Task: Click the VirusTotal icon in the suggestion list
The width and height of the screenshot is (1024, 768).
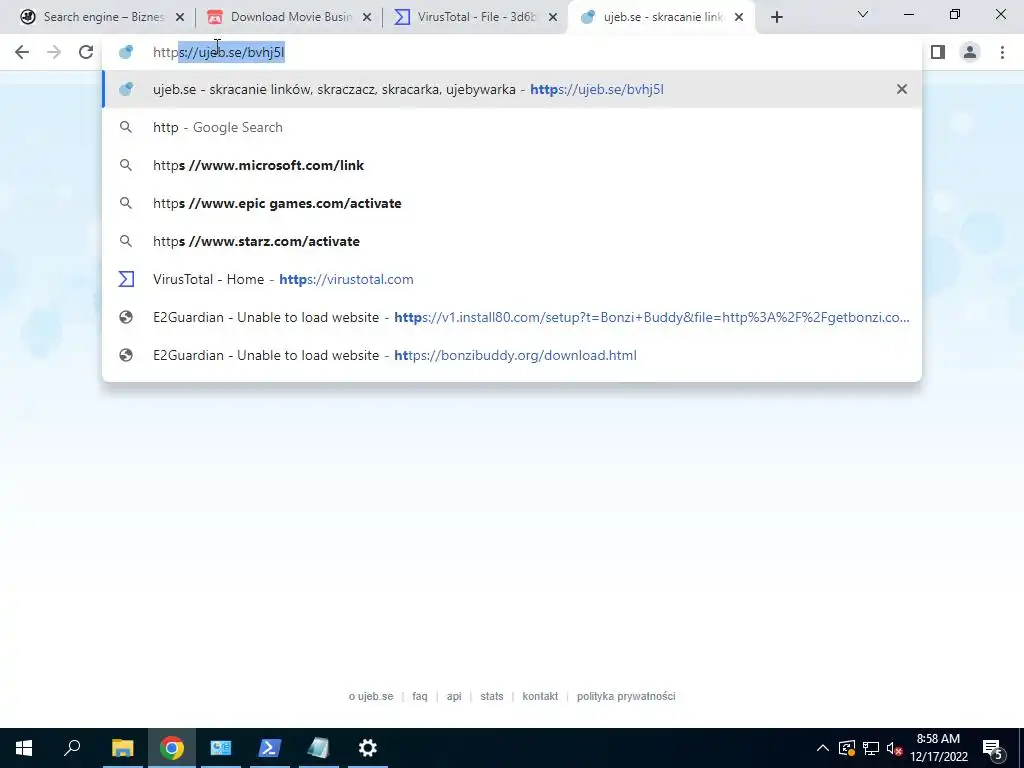Action: [126, 280]
